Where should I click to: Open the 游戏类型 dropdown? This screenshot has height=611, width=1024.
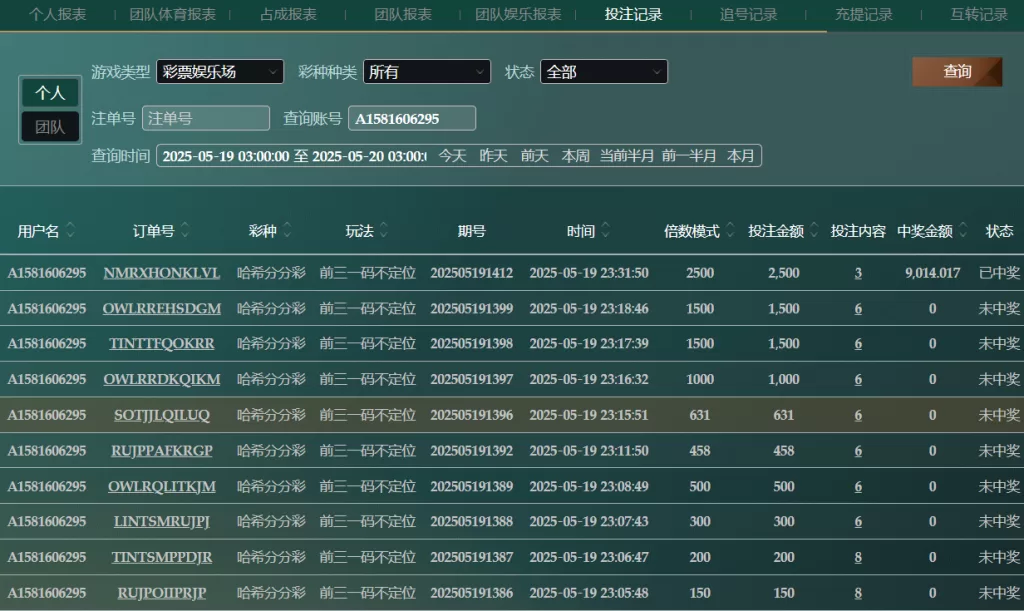220,72
